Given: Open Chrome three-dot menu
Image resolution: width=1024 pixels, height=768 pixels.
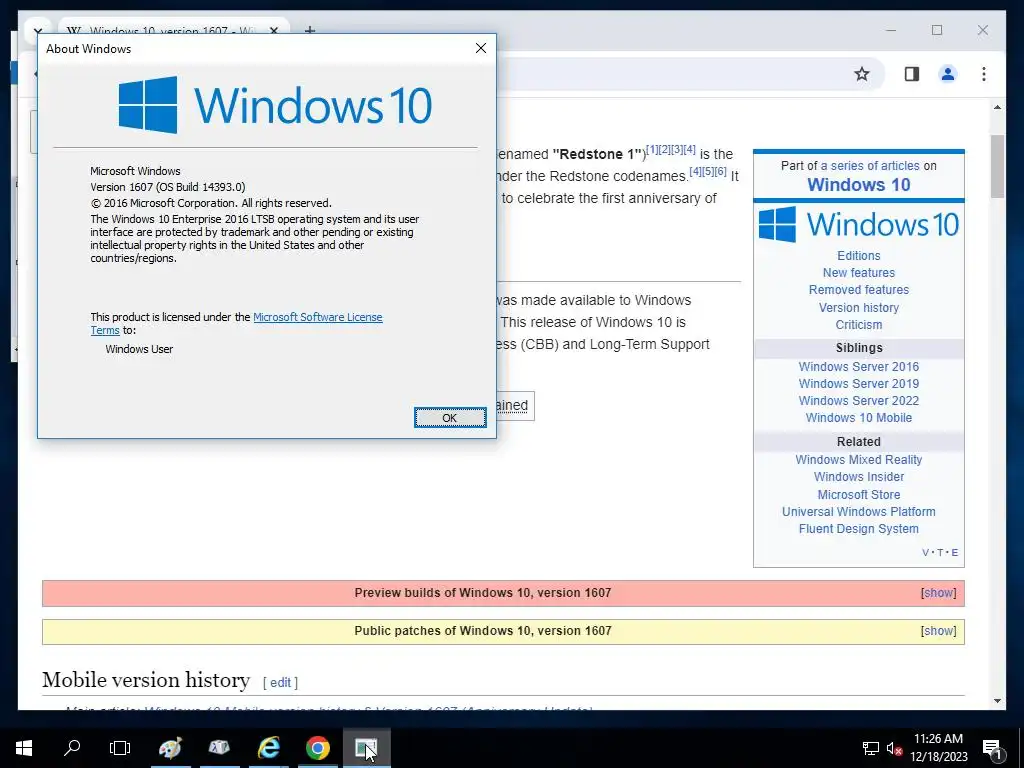Looking at the screenshot, I should tap(984, 74).
